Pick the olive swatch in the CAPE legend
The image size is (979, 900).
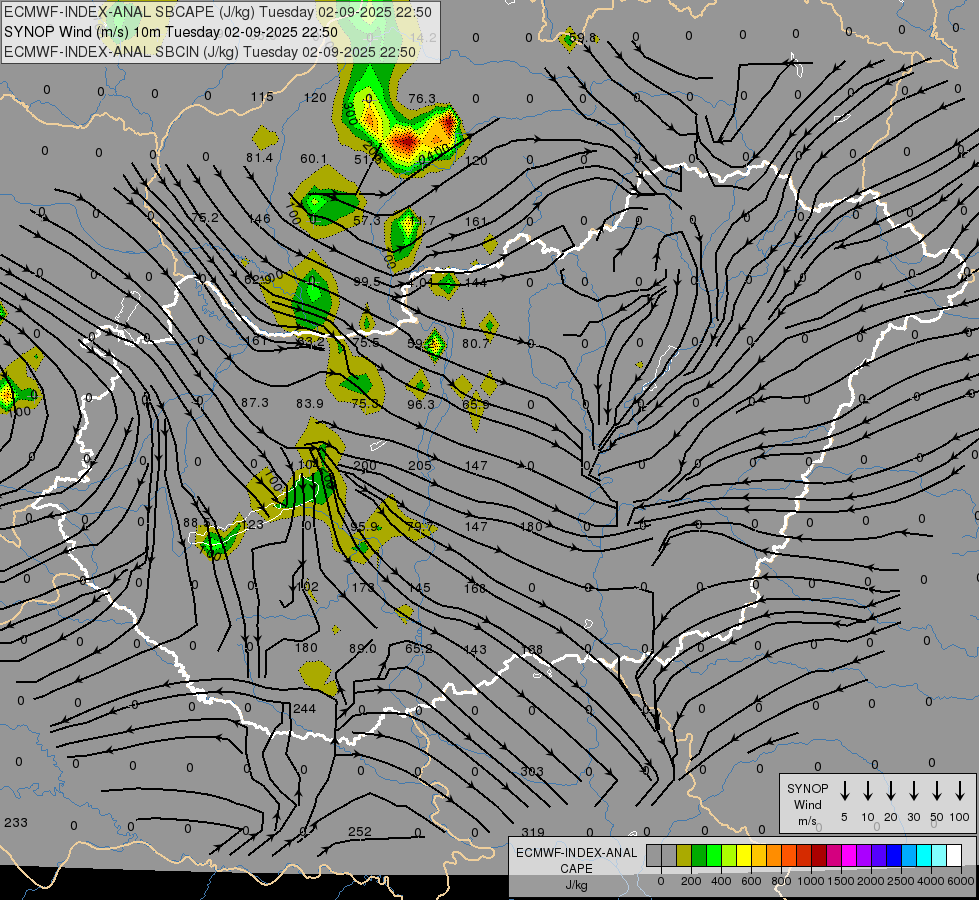(684, 855)
